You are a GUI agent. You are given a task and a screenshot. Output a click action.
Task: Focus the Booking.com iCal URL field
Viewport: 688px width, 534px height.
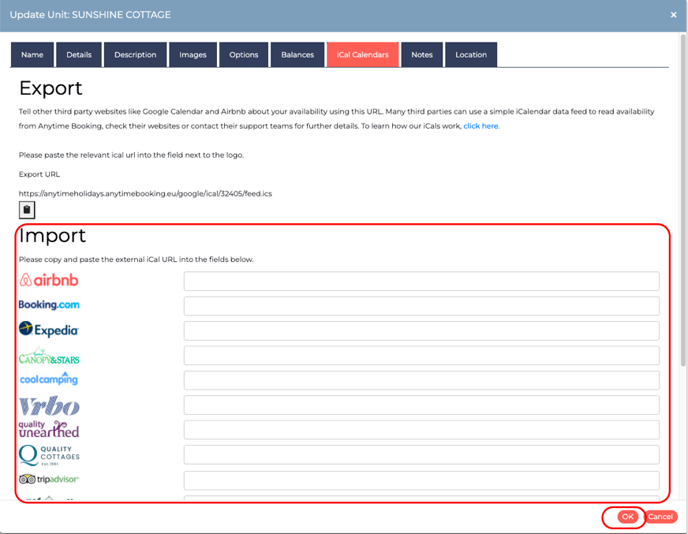point(421,306)
